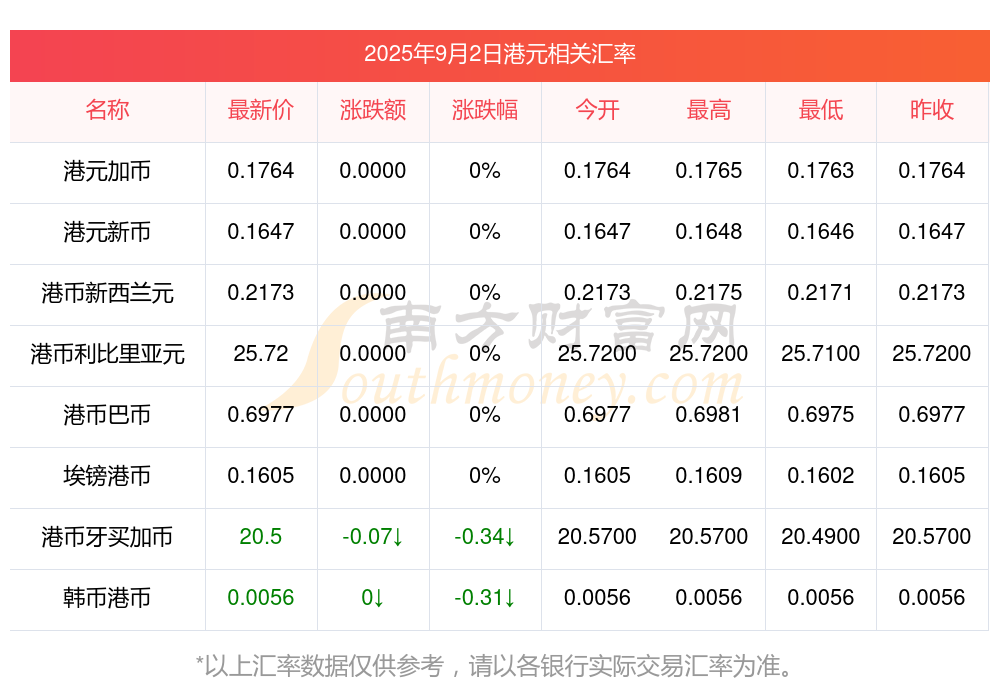This screenshot has height=698, width=1000.
Task: Select 港币巴币 highest value 0.6981
Action: click(709, 414)
